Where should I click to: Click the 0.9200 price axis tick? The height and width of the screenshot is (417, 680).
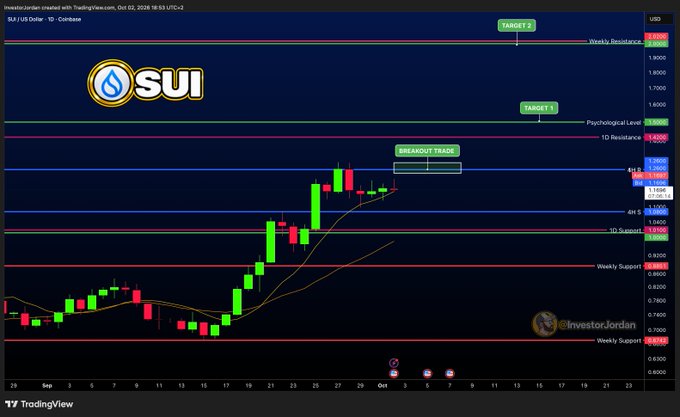657,256
